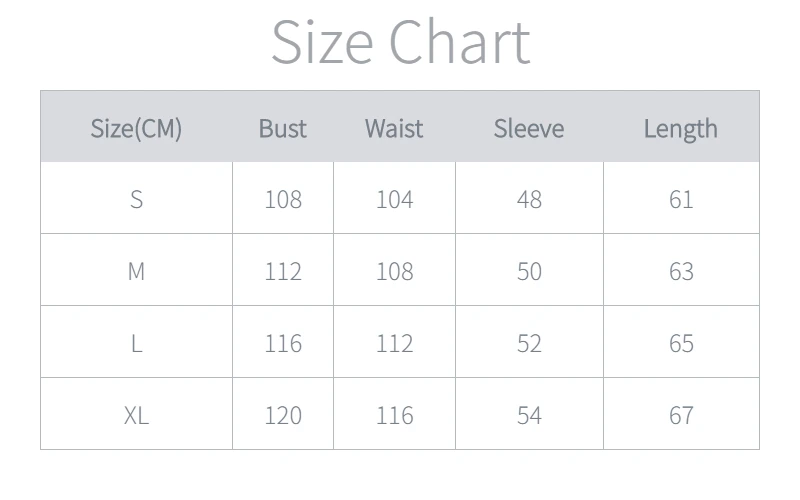Select length value 65 for size L

pos(681,343)
